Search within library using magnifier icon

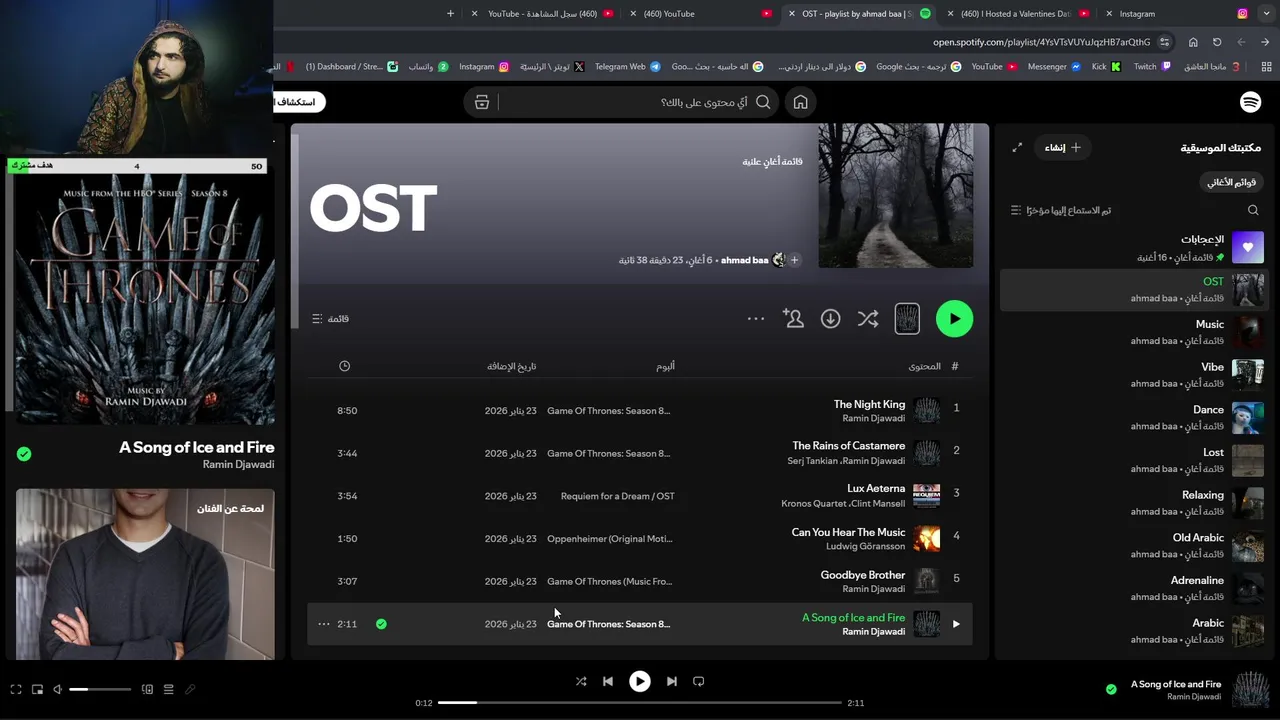pyautogui.click(x=1253, y=210)
